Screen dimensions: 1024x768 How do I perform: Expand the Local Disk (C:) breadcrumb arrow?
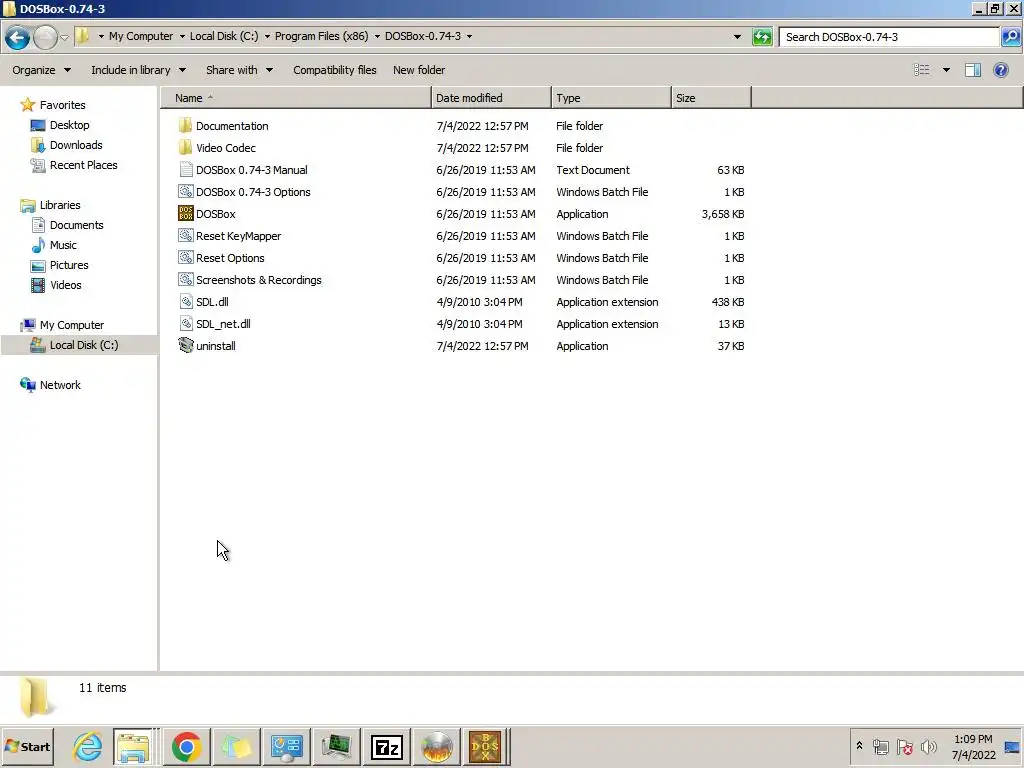[266, 37]
